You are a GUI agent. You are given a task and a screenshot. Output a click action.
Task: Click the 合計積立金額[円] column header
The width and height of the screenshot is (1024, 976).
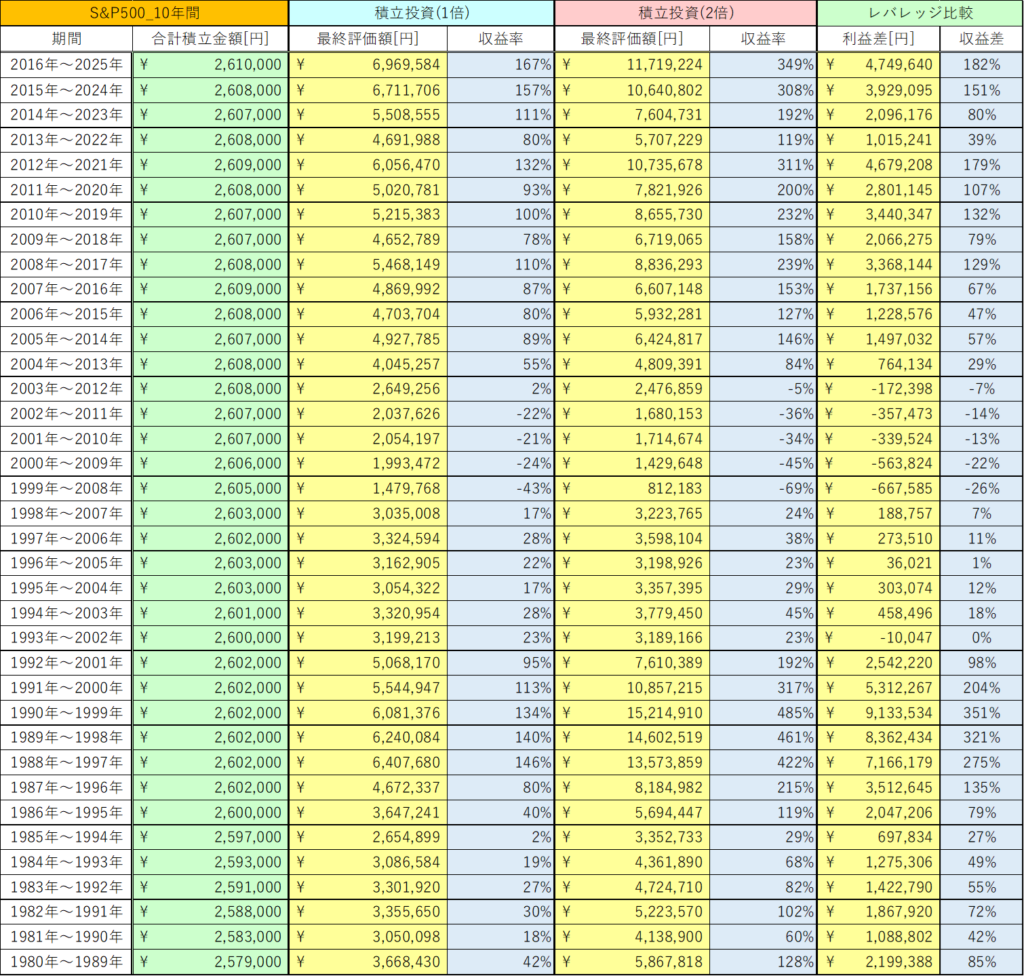click(x=210, y=39)
